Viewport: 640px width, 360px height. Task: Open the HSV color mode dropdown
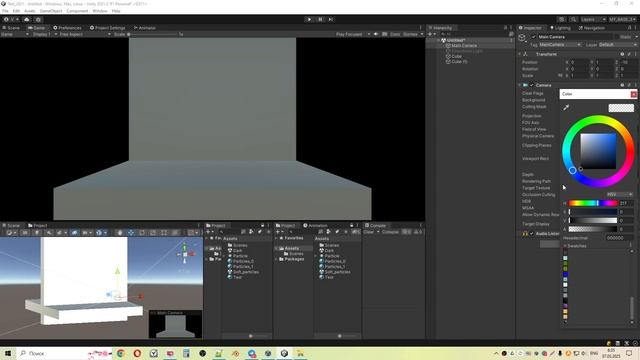pos(619,194)
